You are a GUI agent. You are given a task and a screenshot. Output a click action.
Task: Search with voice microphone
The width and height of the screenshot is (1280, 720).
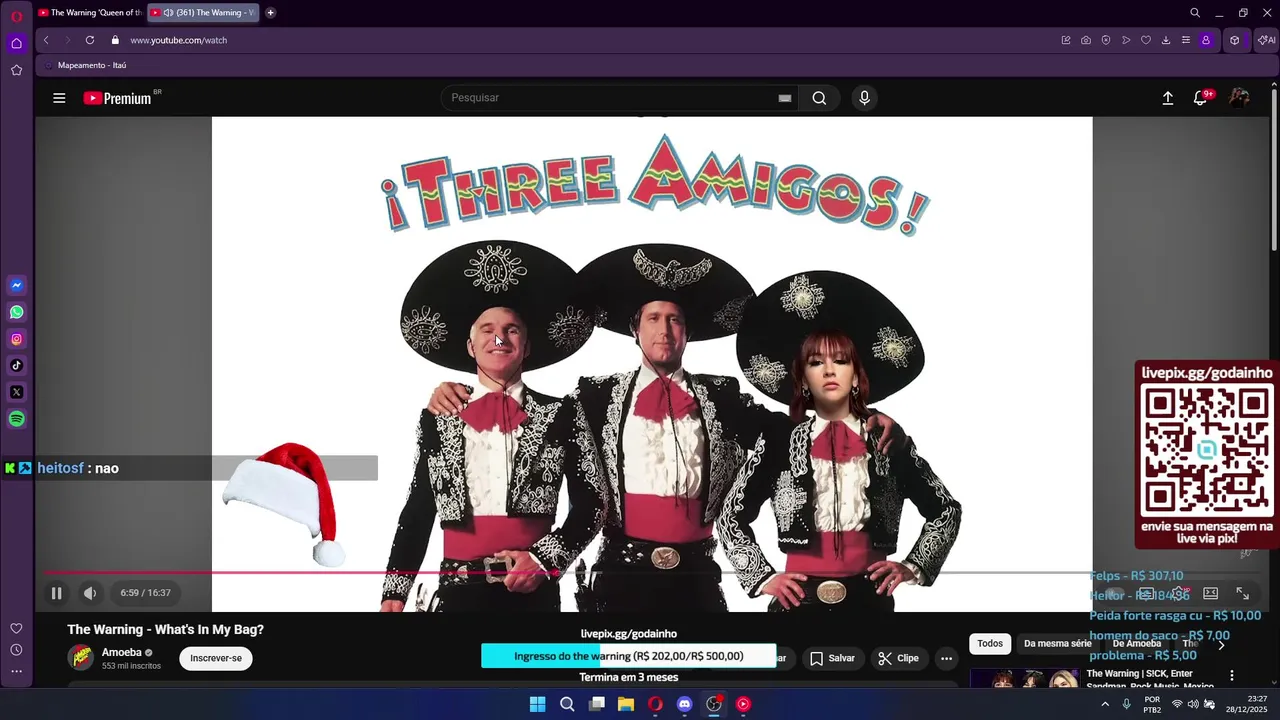(x=864, y=98)
